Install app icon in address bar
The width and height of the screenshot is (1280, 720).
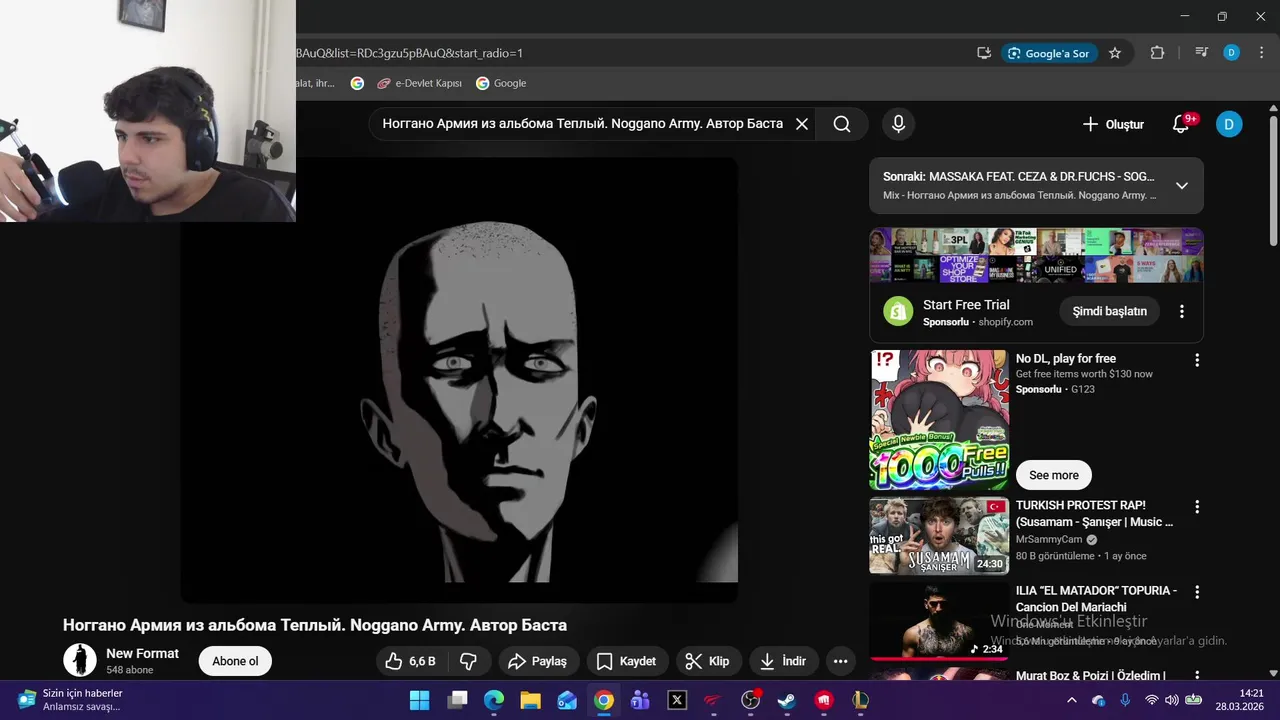tap(984, 53)
